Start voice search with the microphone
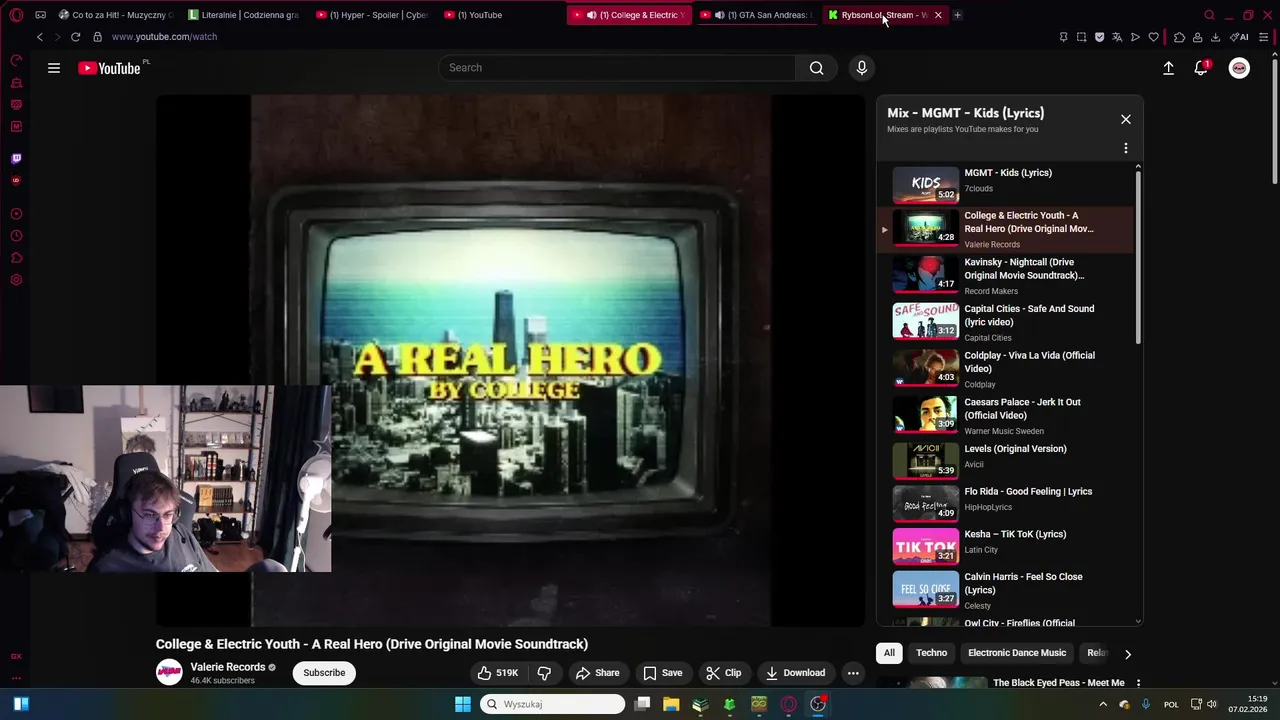The image size is (1280, 720). click(x=862, y=68)
